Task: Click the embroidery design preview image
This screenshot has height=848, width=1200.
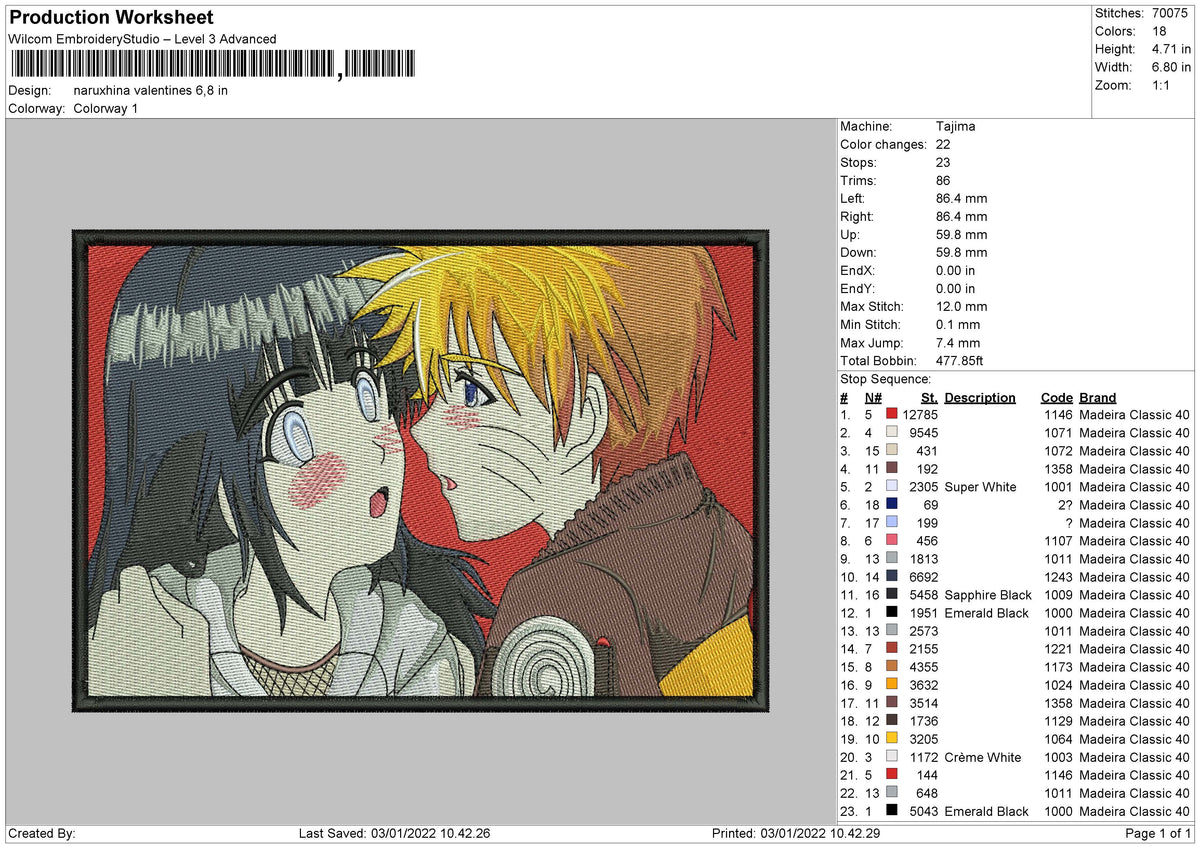Action: [x=421, y=470]
